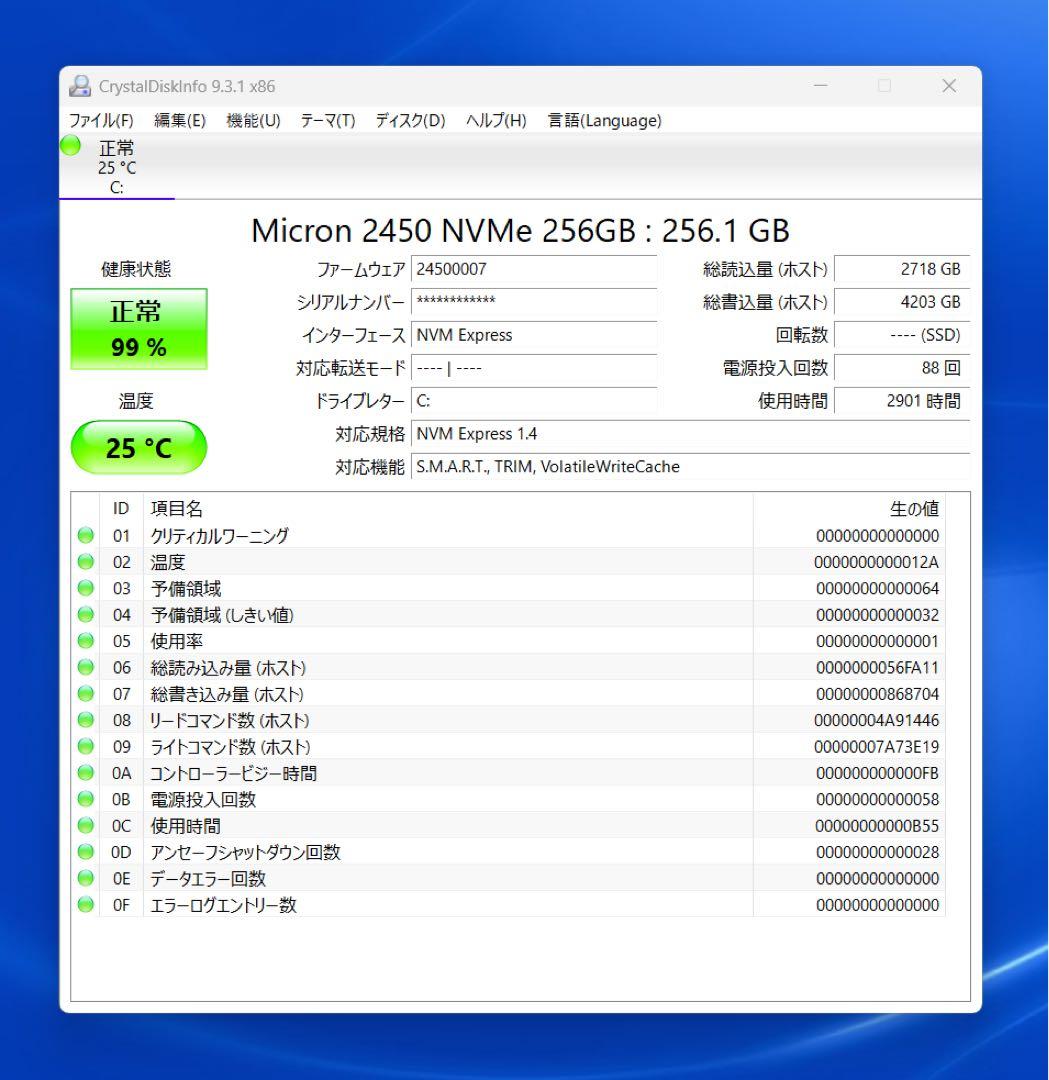This screenshot has width=1049, height=1080.
Task: Click the 25 °C temperature gauge
Action: click(138, 447)
